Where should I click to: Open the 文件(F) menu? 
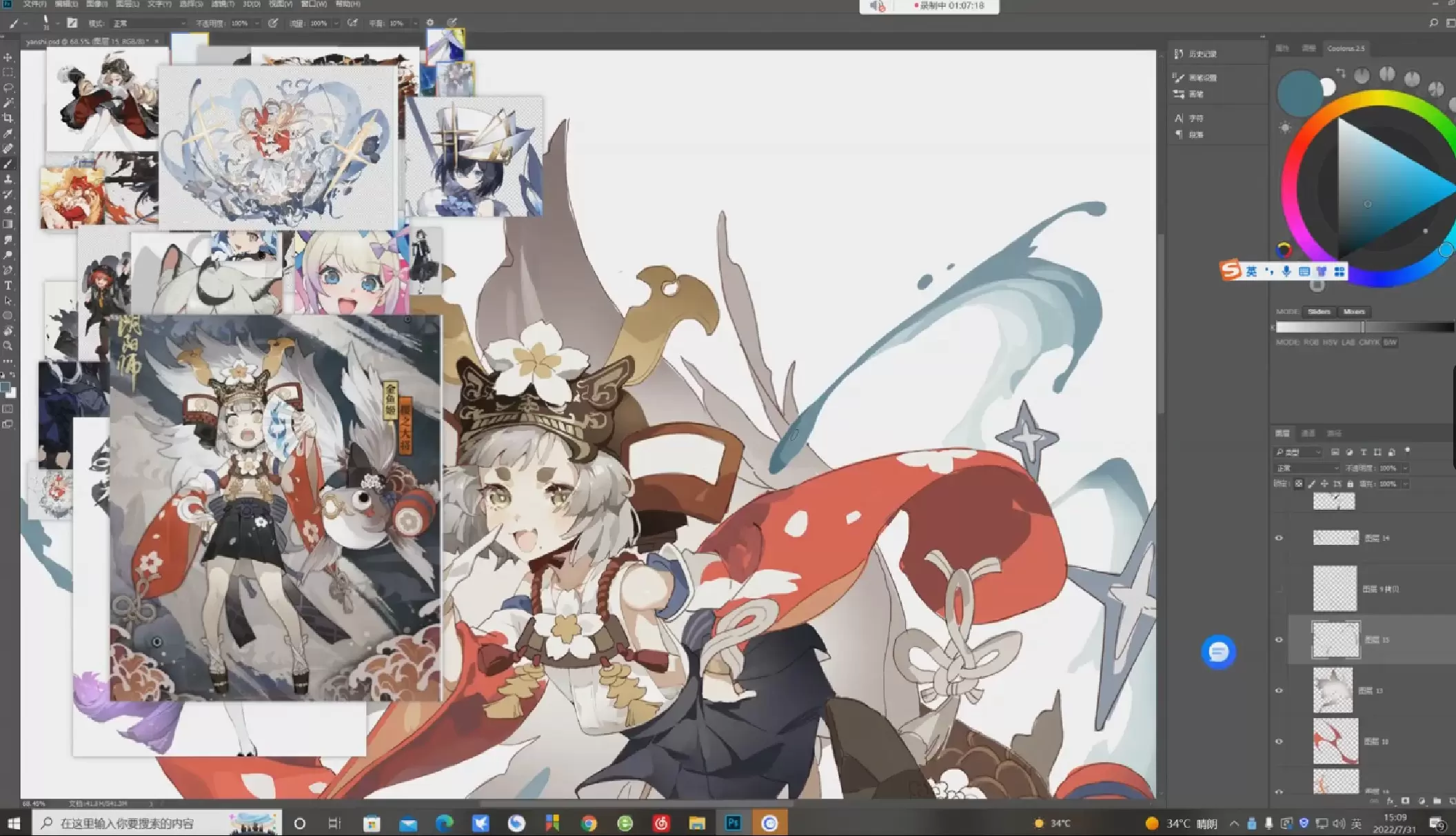34,4
